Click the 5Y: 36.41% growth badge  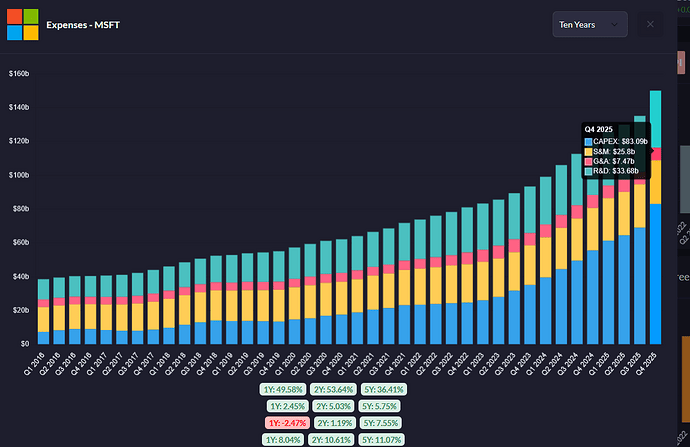pos(384,389)
